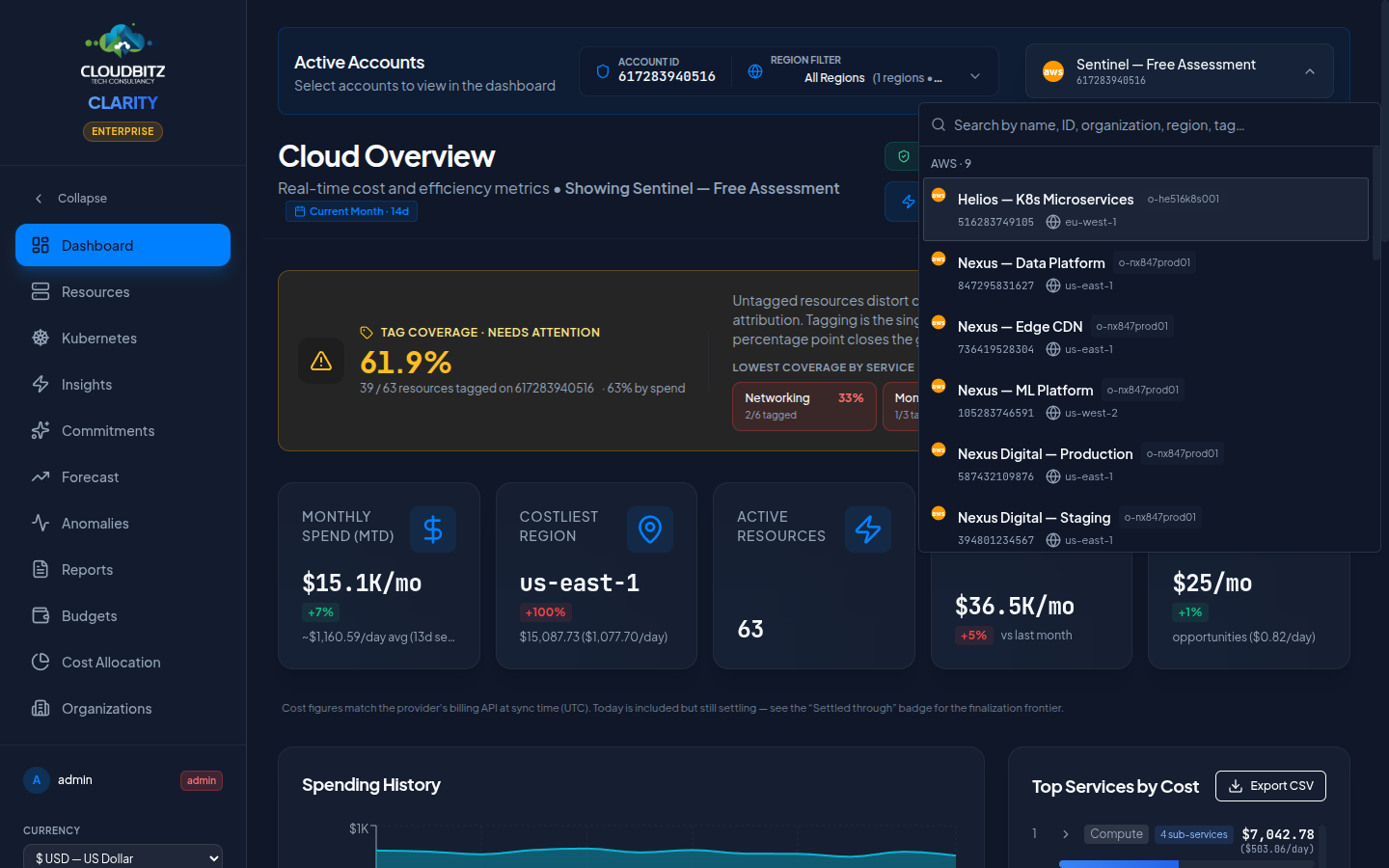Go to the Kubernetes page
Screen dimensions: 1389x868
coord(123,338)
